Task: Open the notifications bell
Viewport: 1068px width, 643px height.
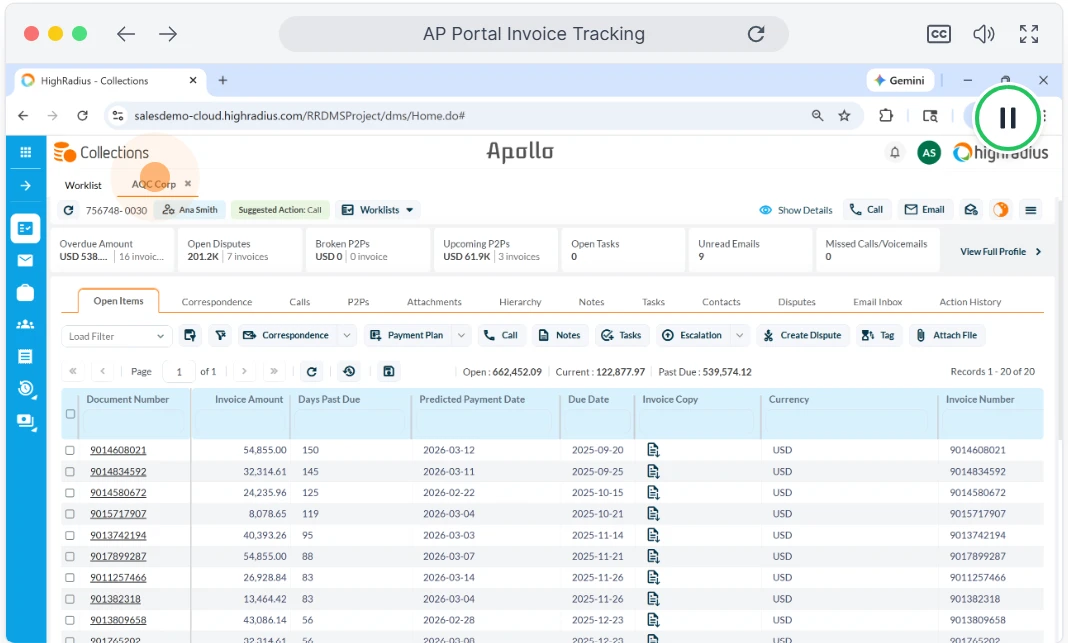Action: pyautogui.click(x=895, y=153)
